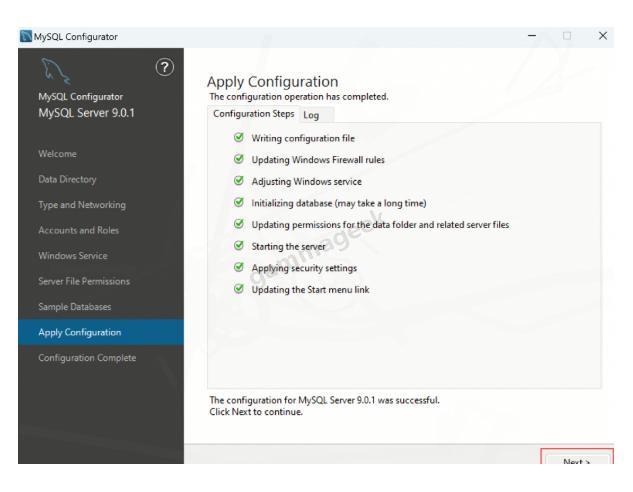Viewport: 633px width, 492px height.
Task: Click 'Writing configuration file' step text
Action: click(303, 138)
